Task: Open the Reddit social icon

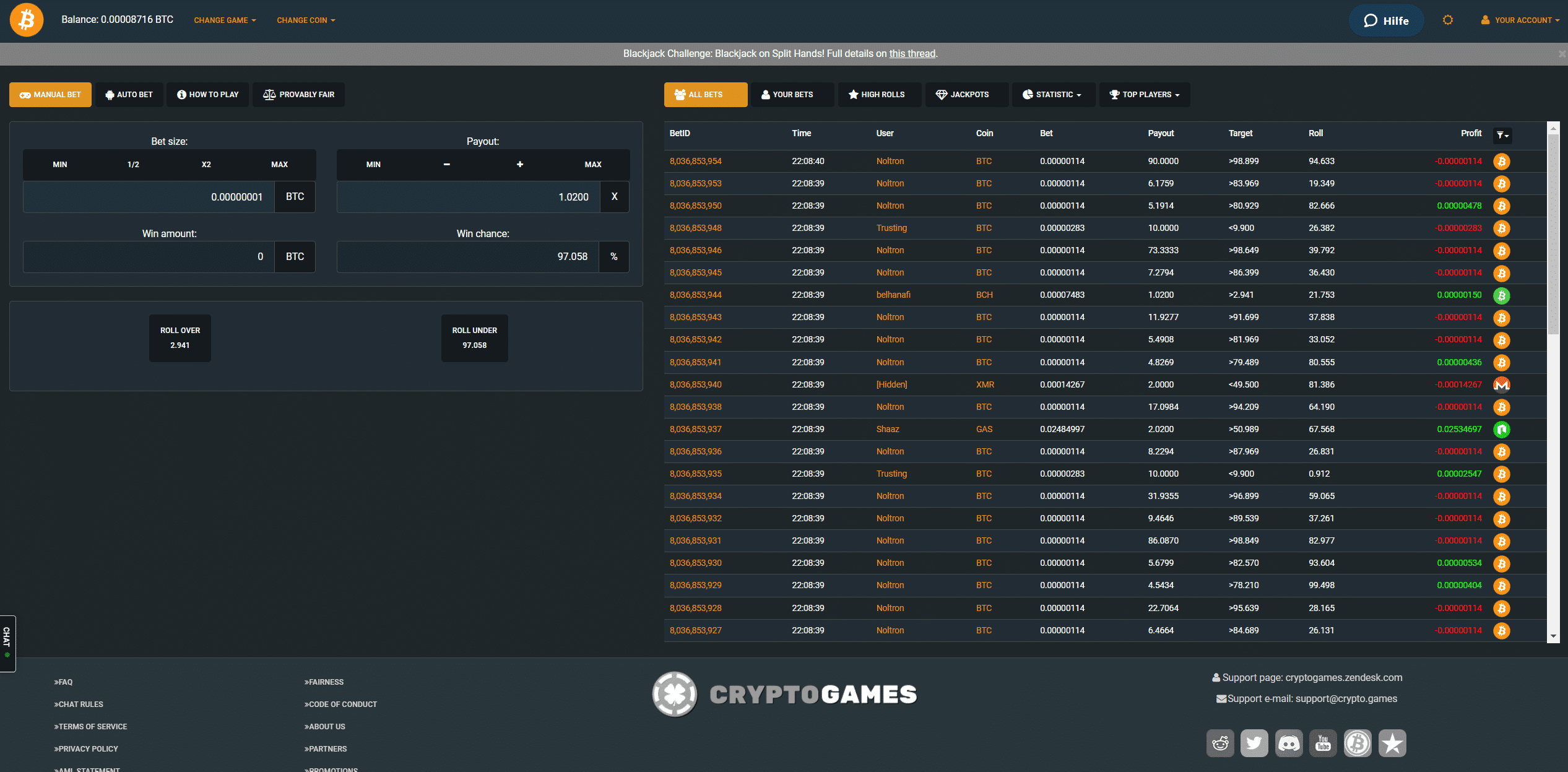Action: 1220,743
